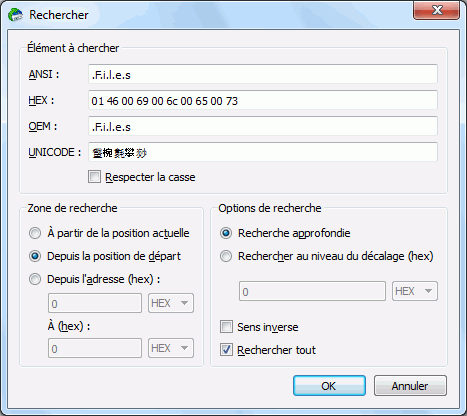The width and height of the screenshot is (467, 416).
Task: Select Depuis l'adresse (hex) radio option
Action: tap(35, 279)
